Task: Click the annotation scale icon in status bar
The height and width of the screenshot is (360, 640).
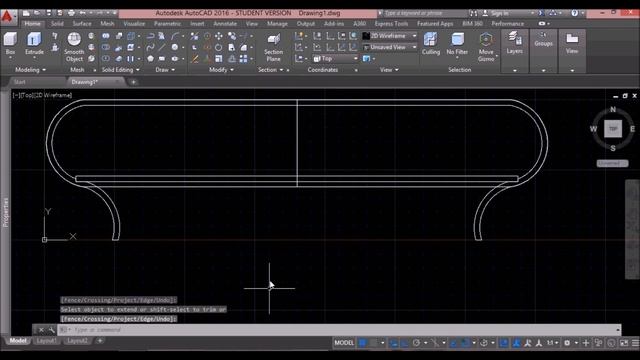Action: 551,343
